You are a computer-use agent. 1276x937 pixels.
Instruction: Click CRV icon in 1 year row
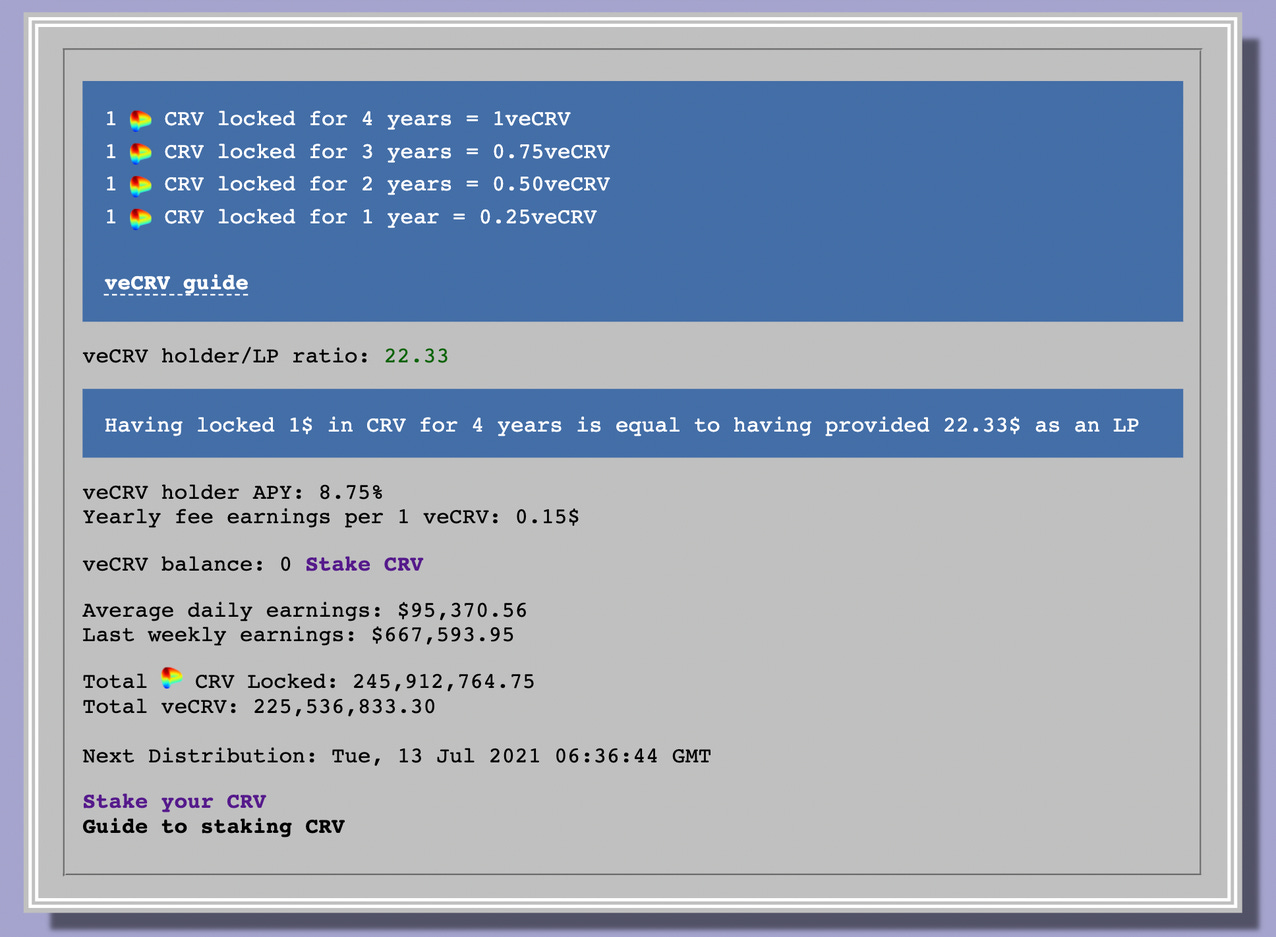pos(141,217)
